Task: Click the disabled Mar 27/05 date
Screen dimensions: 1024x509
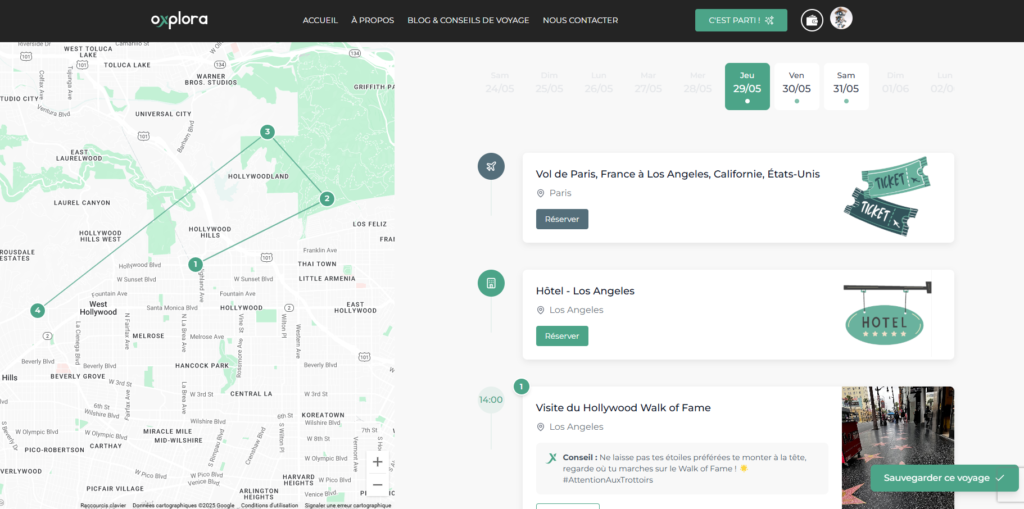Action: 648,83
